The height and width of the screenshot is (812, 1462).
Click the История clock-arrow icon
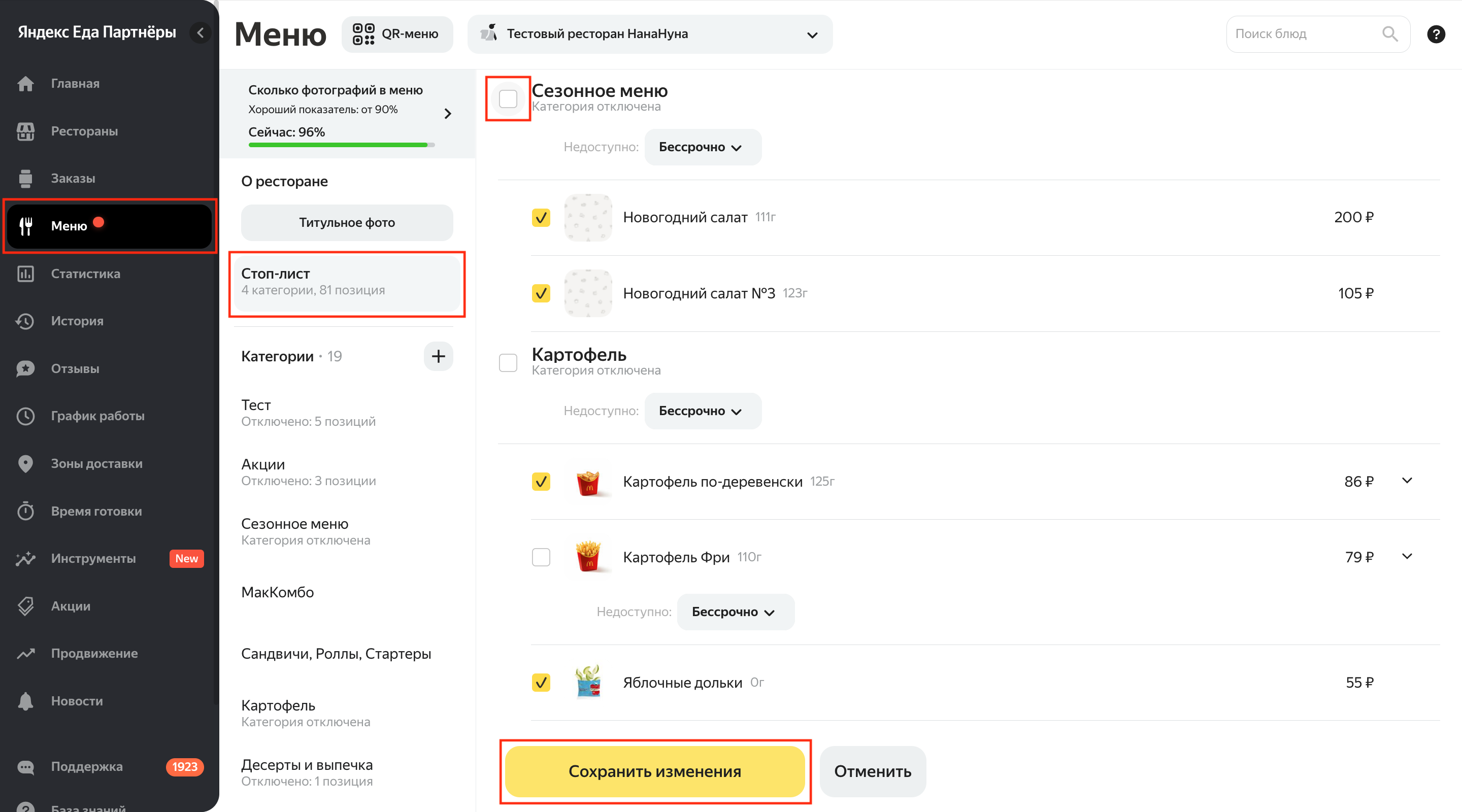click(x=25, y=321)
